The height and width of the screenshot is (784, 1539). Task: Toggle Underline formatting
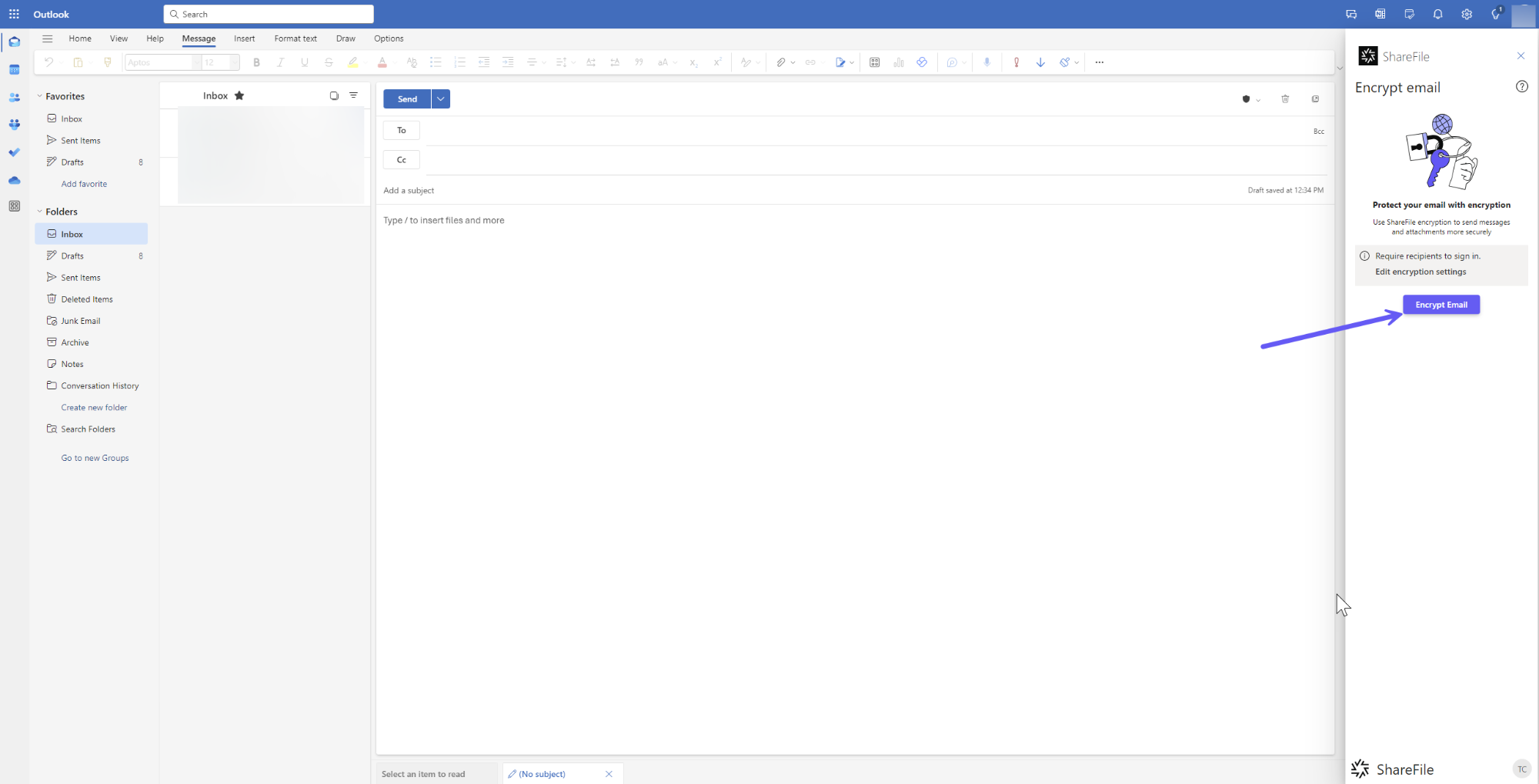305,62
